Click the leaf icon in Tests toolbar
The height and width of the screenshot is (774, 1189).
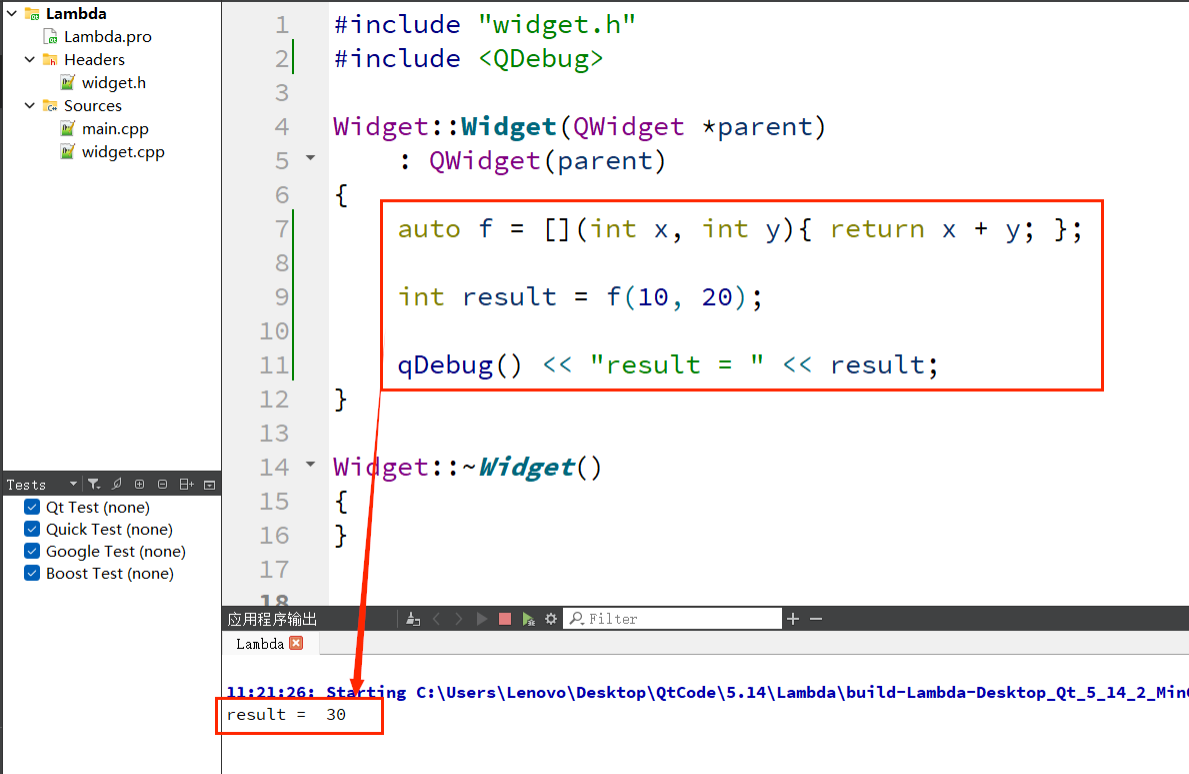[117, 484]
